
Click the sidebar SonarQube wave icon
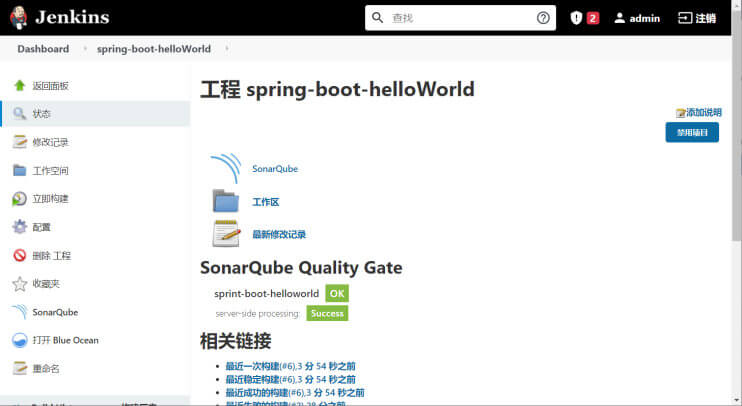[x=19, y=312]
